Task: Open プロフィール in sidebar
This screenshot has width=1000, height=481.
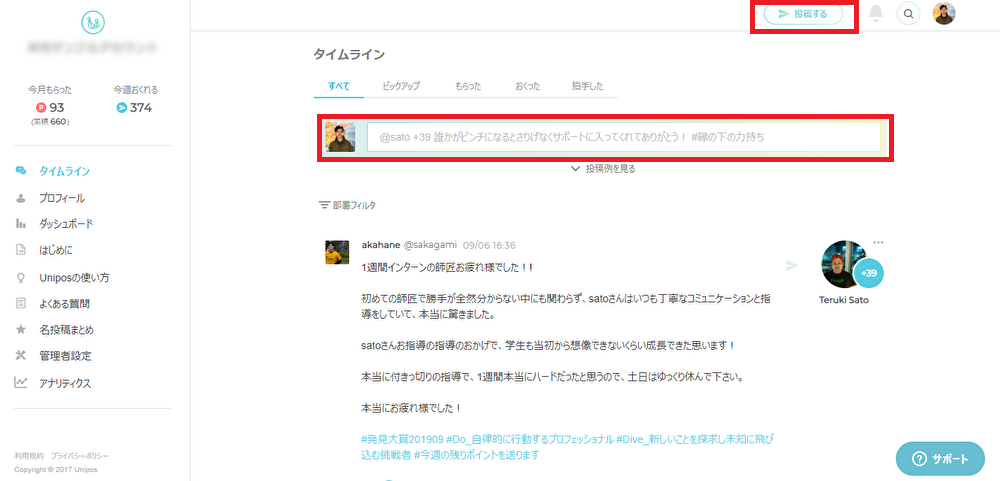Action: tap(61, 198)
